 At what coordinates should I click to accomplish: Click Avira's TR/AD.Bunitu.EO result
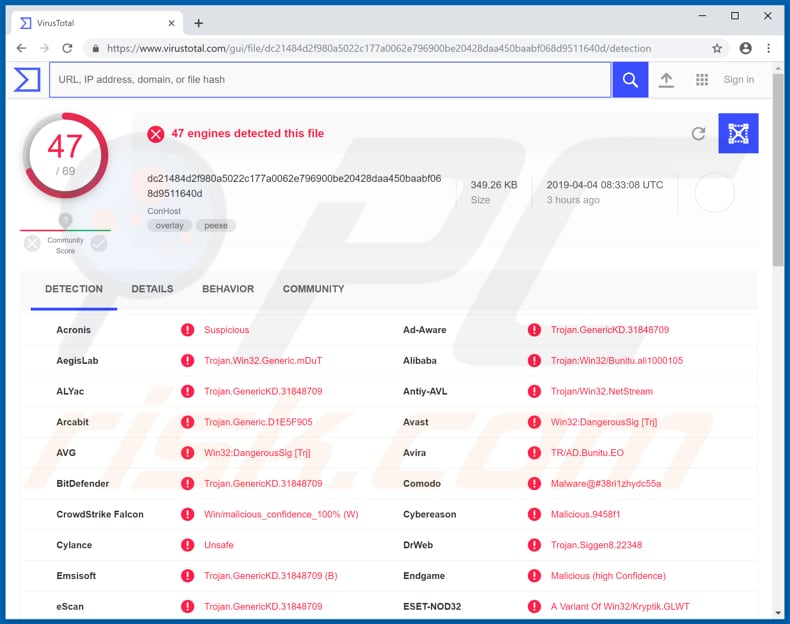587,453
